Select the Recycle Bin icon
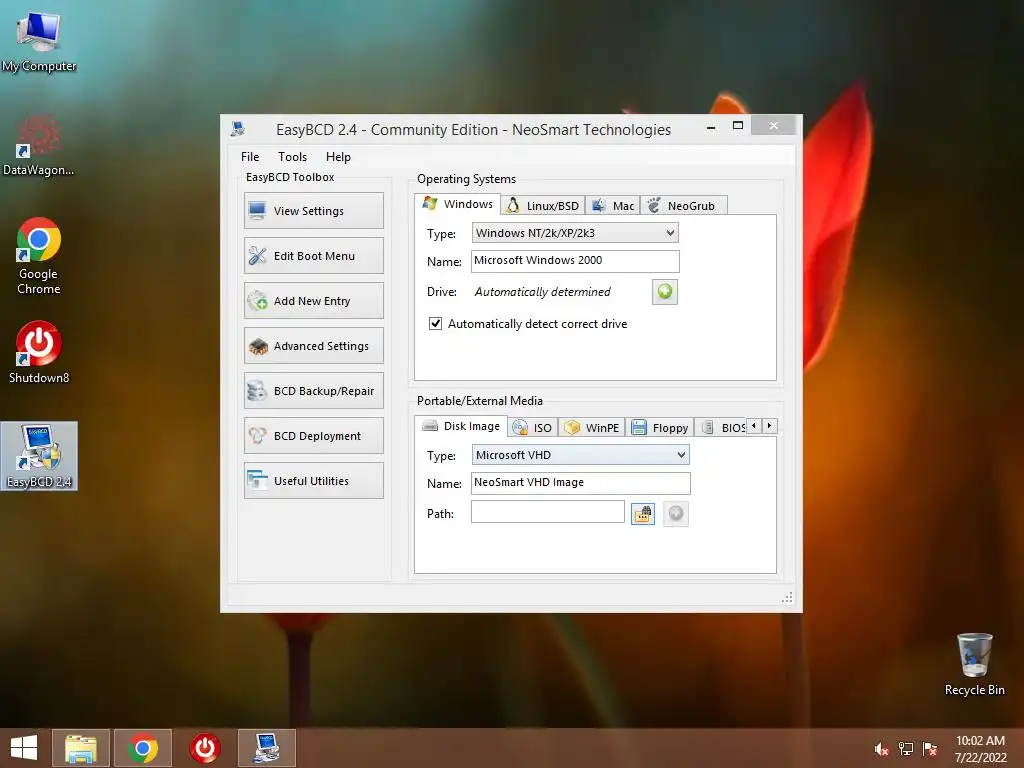1024x768 pixels. coord(974,664)
